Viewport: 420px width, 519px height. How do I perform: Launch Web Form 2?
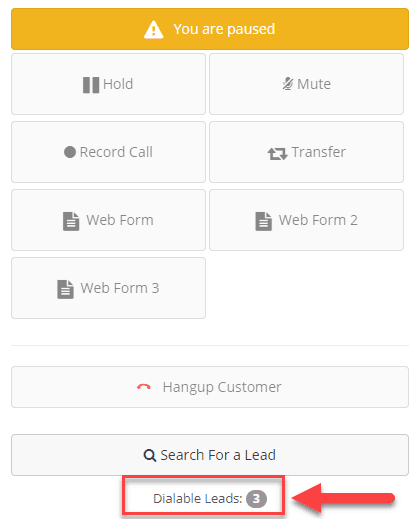point(306,220)
